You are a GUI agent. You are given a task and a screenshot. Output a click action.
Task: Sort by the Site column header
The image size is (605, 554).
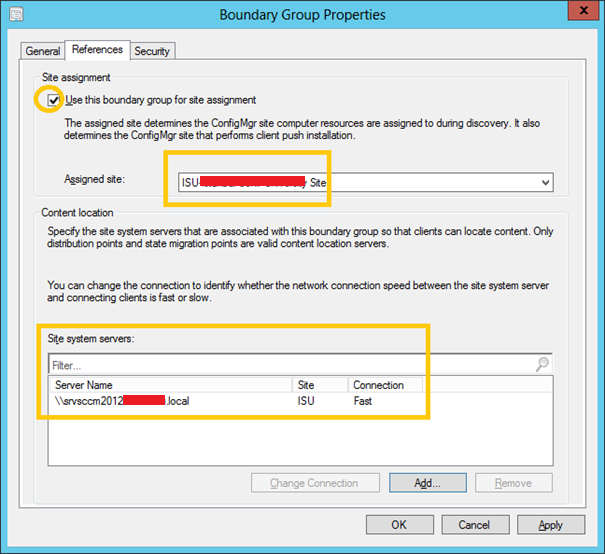coord(319,385)
